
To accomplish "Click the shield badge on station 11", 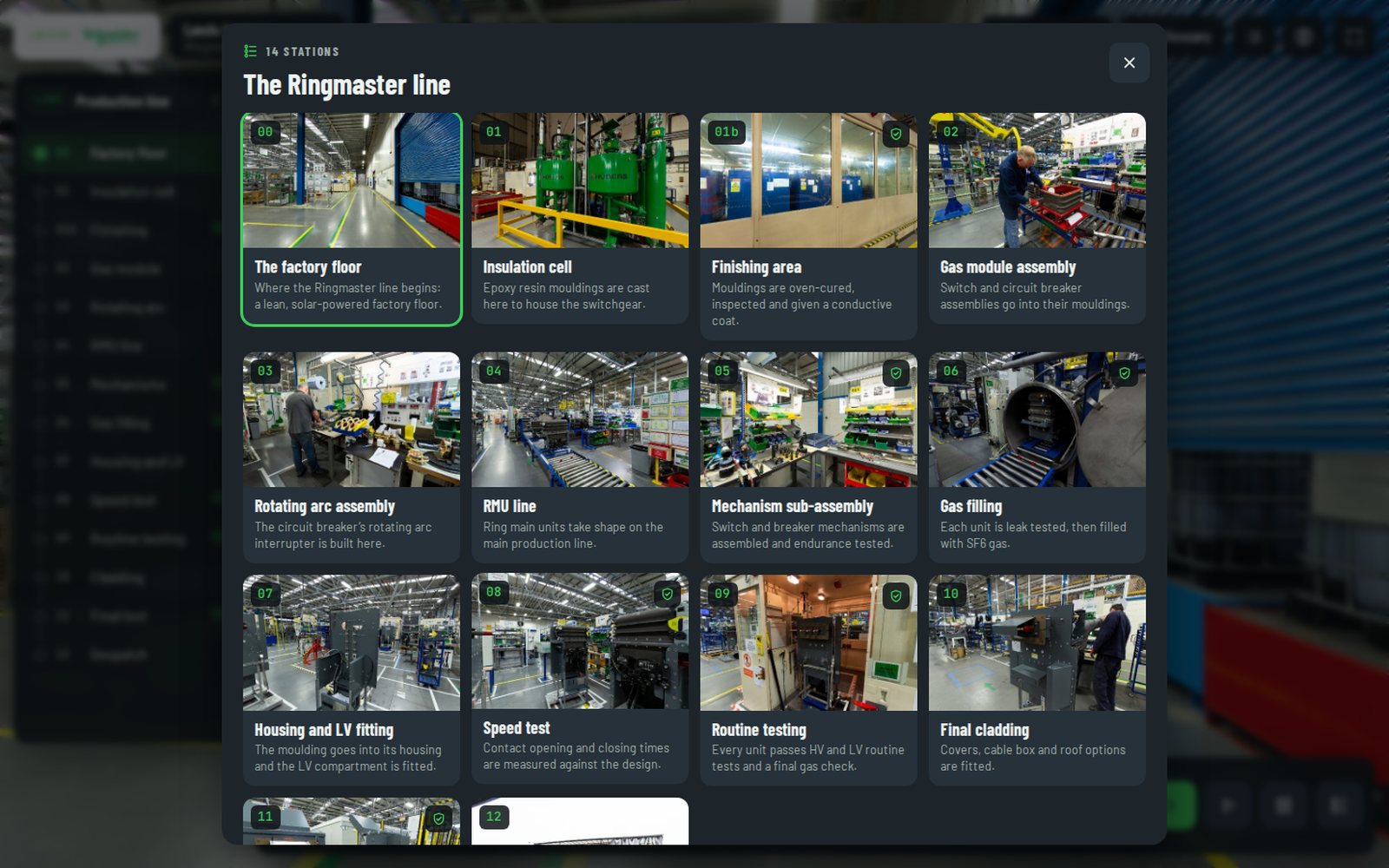I will 438,818.
